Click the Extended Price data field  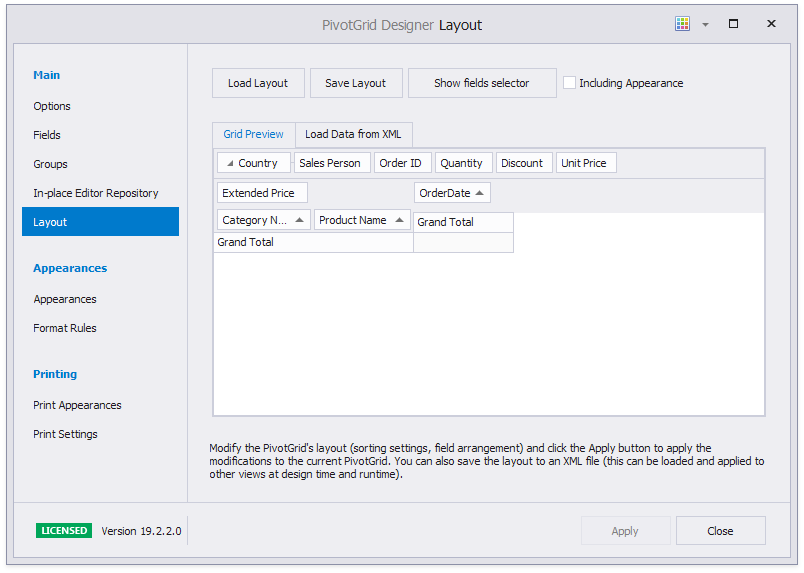click(x=259, y=193)
